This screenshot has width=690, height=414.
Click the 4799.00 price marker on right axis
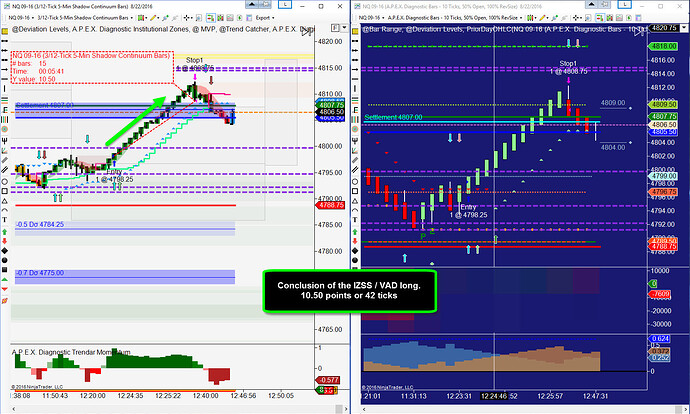[x=664, y=176]
